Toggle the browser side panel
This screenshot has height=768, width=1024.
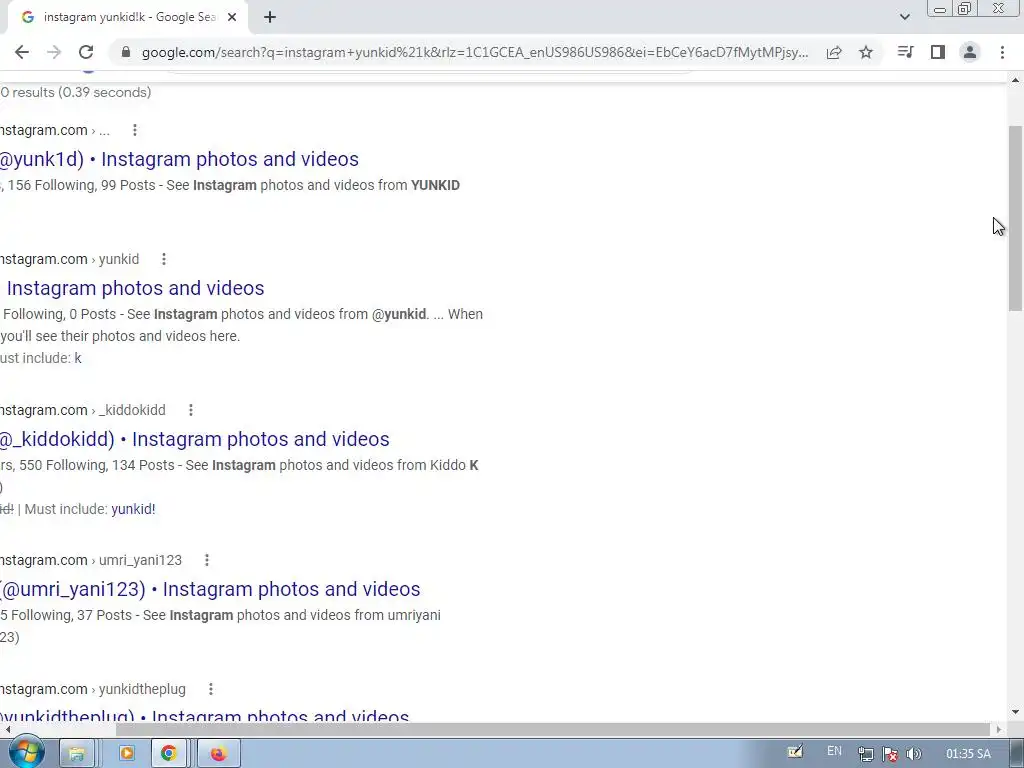click(938, 52)
